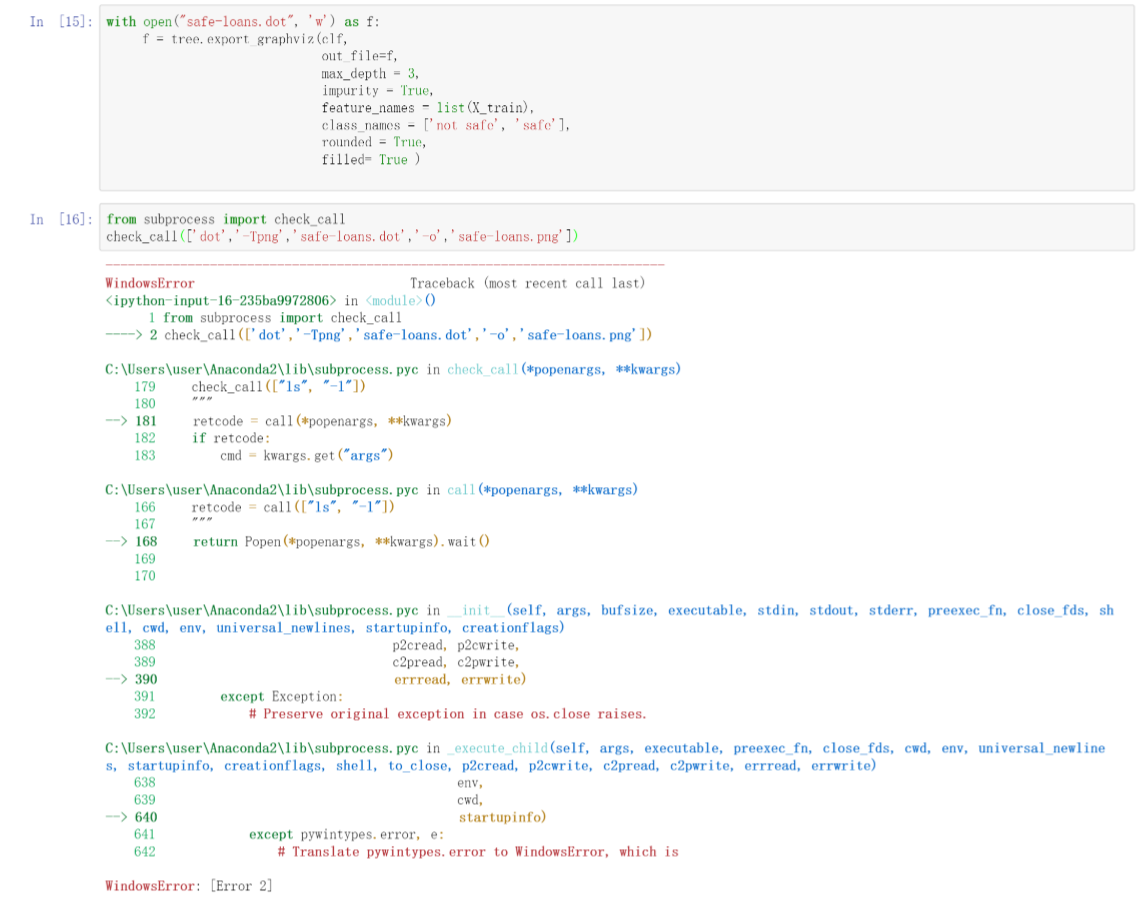Click 'Preserve original exception' comment on line 392
Viewport: 1145px width, 922px height.
click(447, 714)
